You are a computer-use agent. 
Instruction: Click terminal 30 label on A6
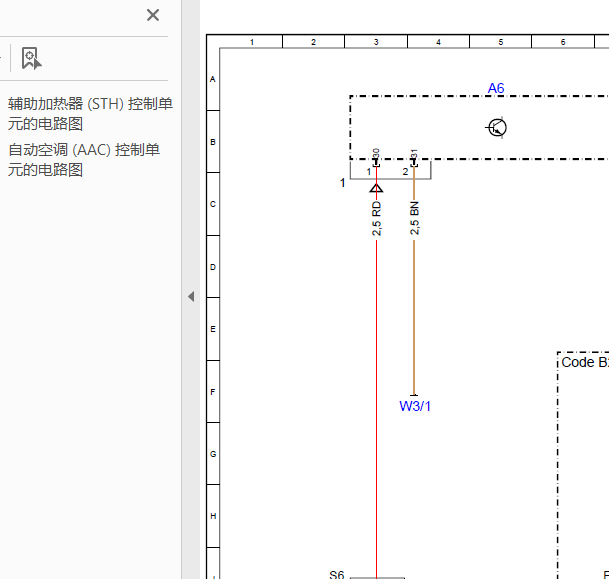[x=376, y=154]
